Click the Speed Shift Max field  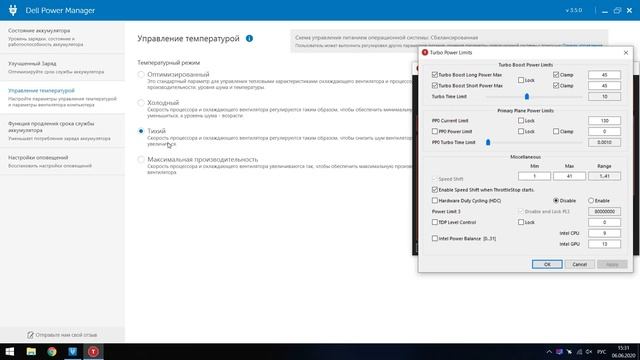coord(569,176)
